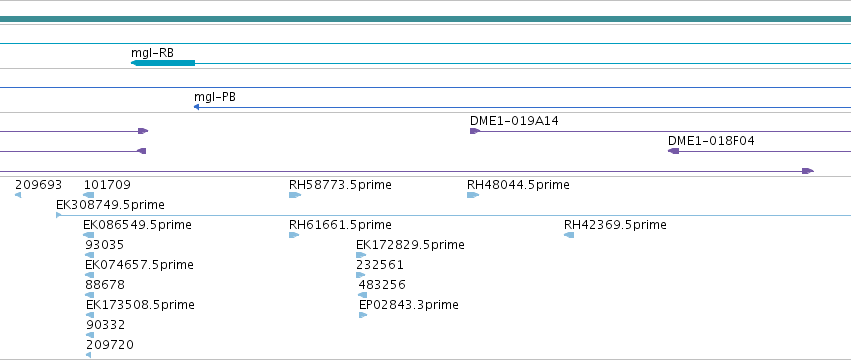Viewport: 851px width, 360px height.
Task: Open the mgl-RB feature label
Action: (153, 53)
